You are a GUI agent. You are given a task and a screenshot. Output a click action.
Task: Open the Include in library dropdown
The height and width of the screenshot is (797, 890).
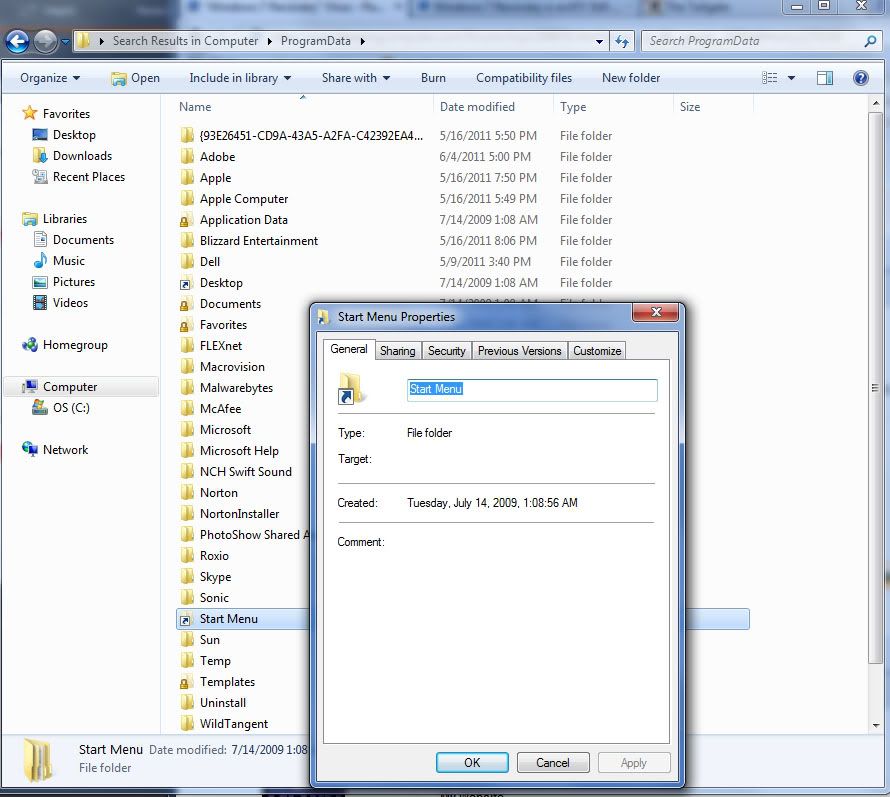click(x=240, y=77)
